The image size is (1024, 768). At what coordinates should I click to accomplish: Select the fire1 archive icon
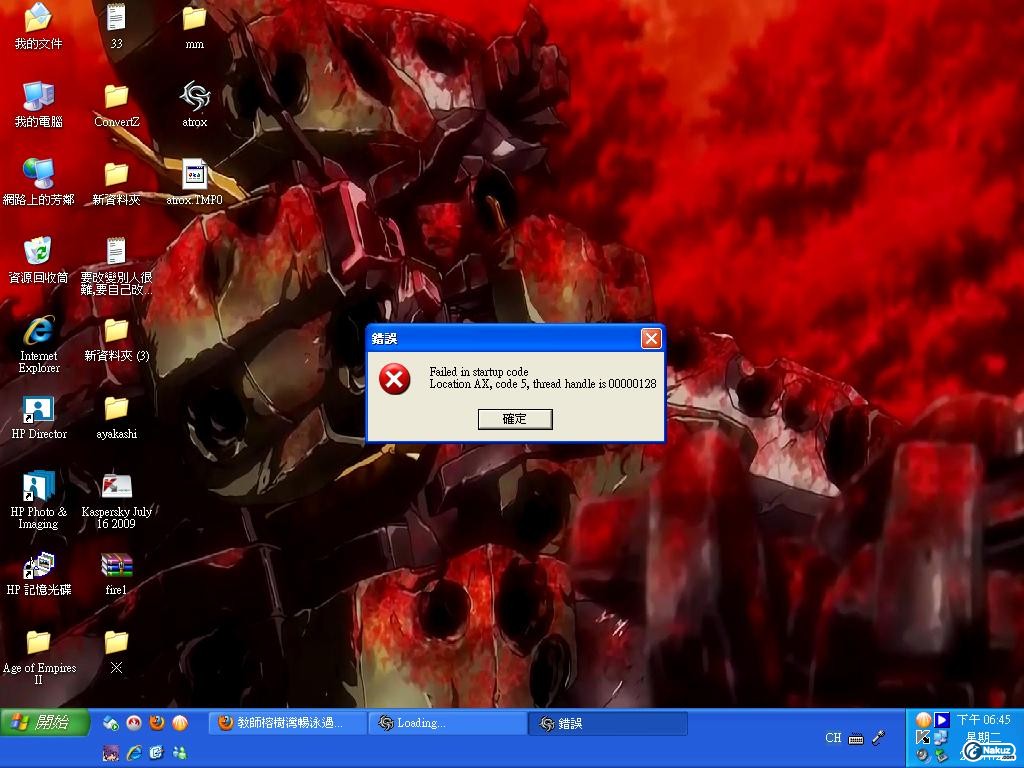pos(116,573)
